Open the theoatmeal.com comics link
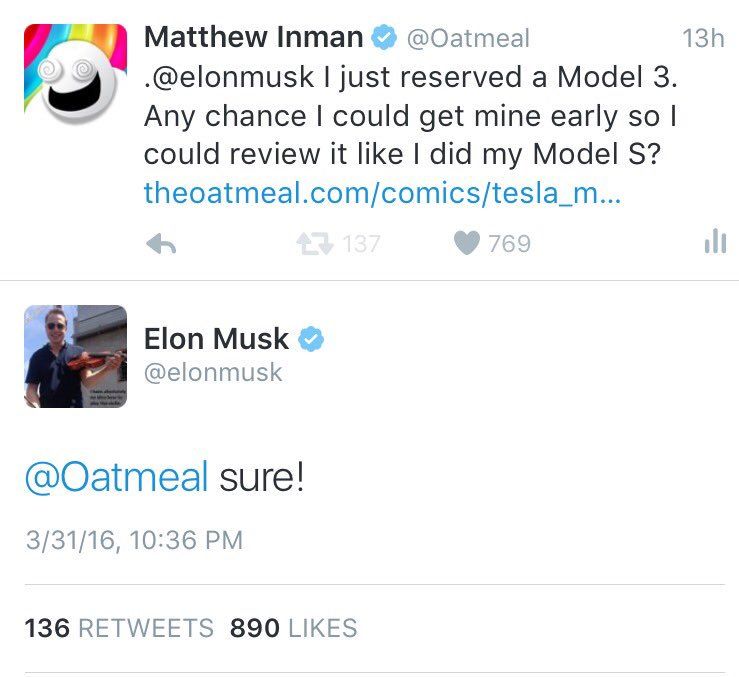Image resolution: width=739 pixels, height=677 pixels. point(382,192)
